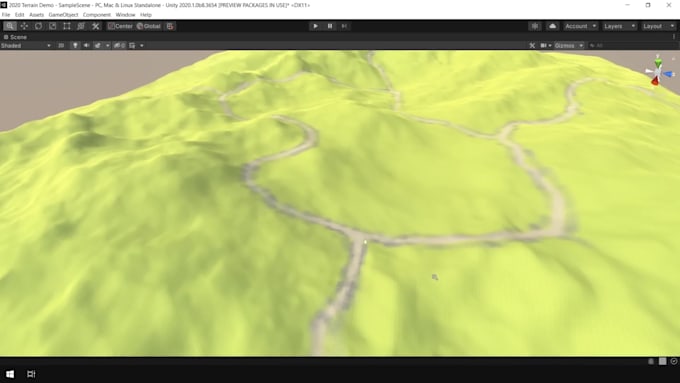
Task: Open Windows Task View
Action: click(31, 374)
